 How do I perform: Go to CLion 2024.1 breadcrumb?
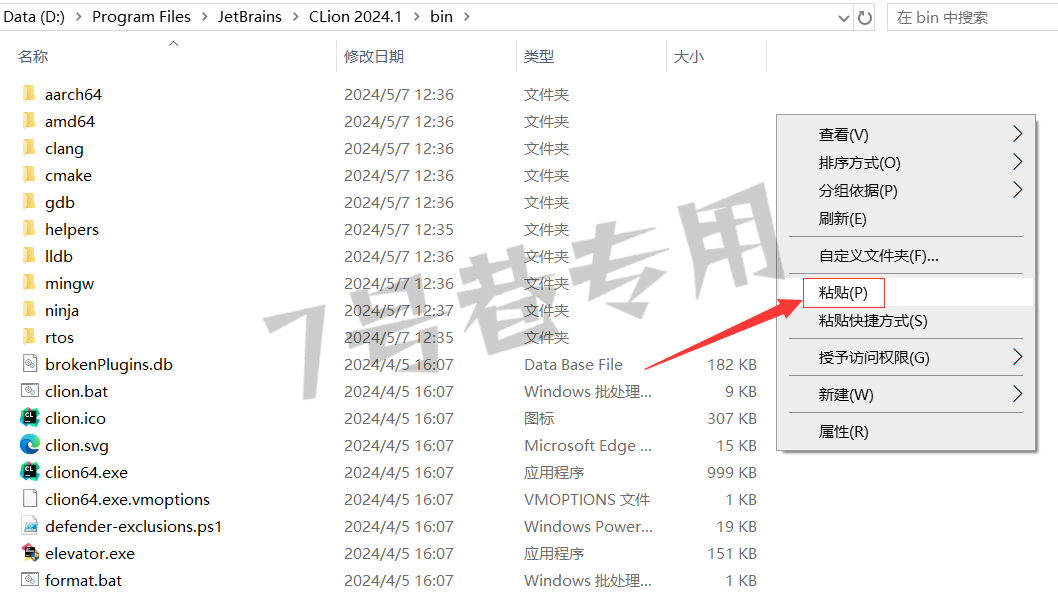[355, 17]
